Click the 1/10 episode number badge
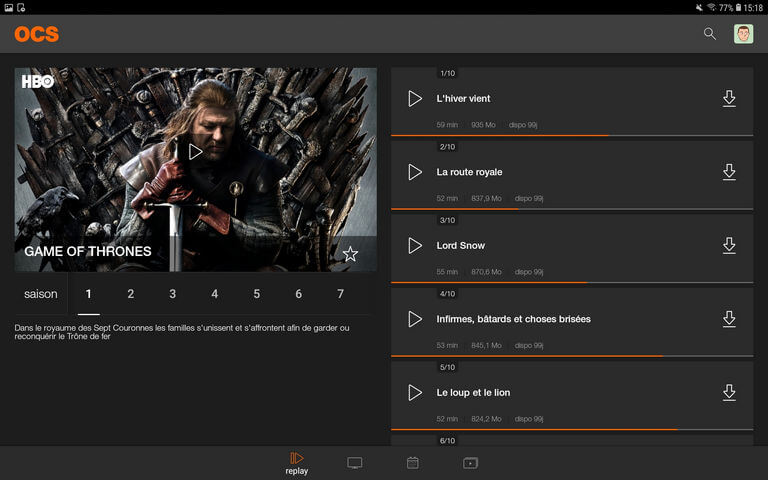Image resolution: width=768 pixels, height=480 pixels. point(448,73)
